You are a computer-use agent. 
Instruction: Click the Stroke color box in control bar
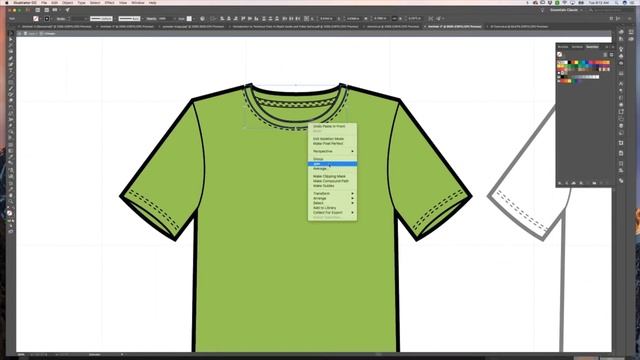click(47, 19)
